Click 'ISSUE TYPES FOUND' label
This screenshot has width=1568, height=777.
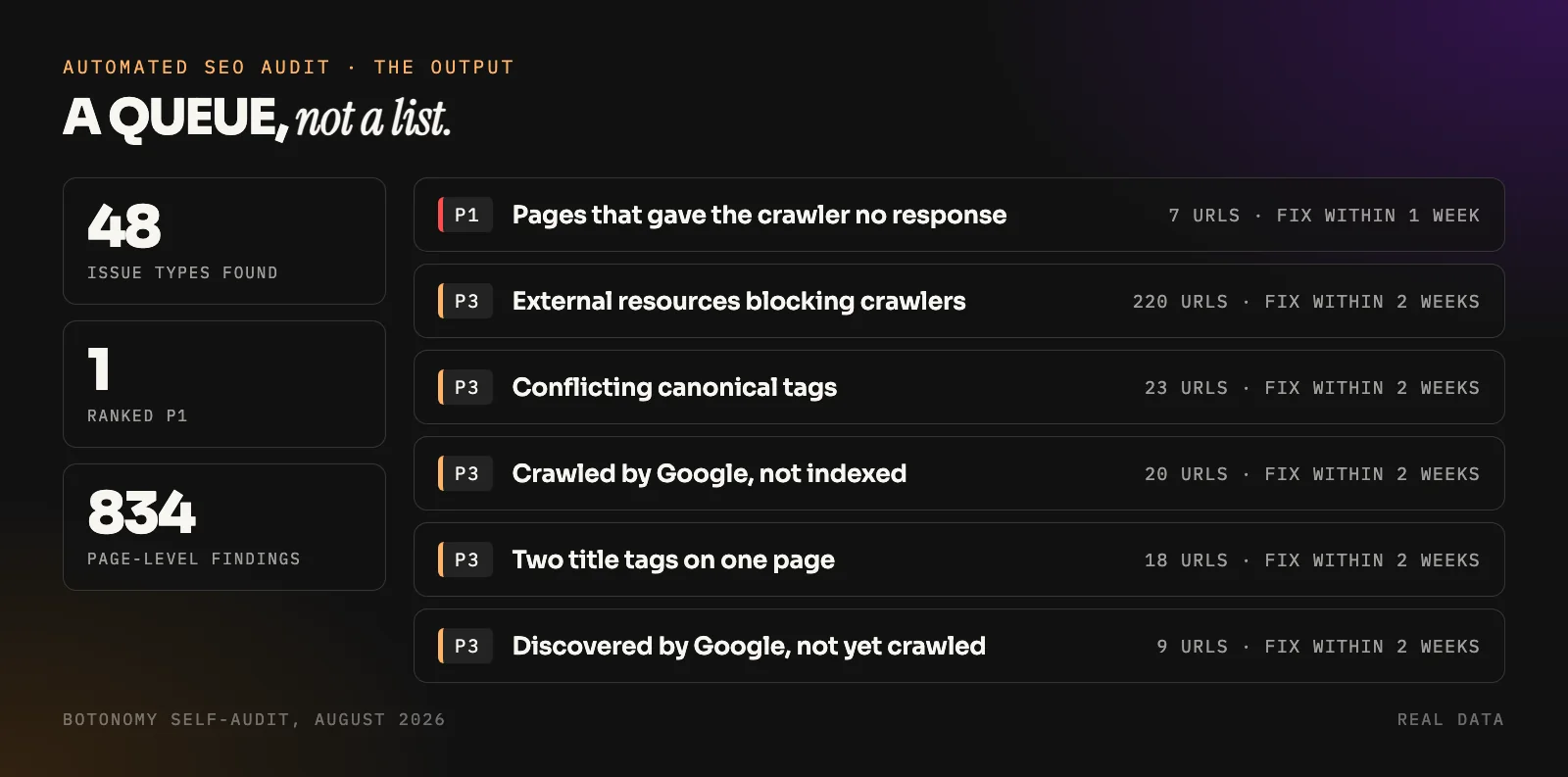click(182, 272)
